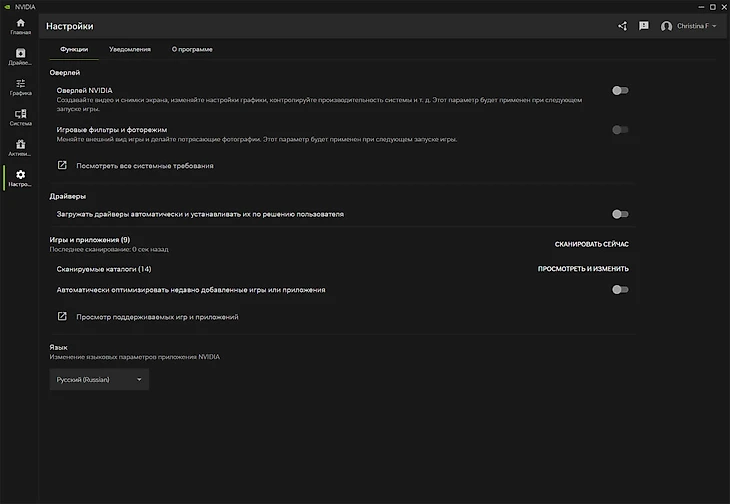The height and width of the screenshot is (504, 730).
Task: Toggle the Оверлей NVIDIA switch
Action: (620, 90)
